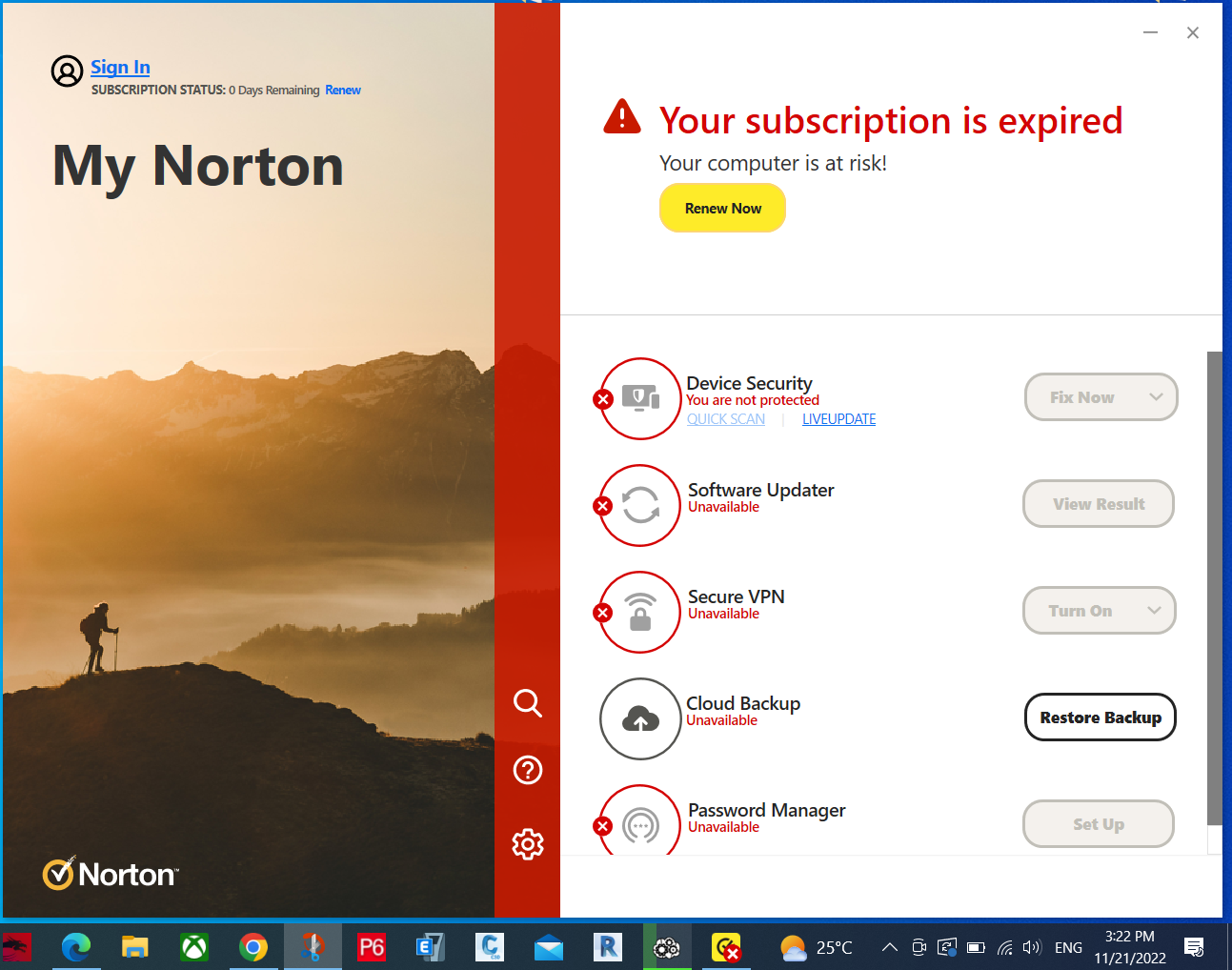Open the help question mark icon
This screenshot has height=970, width=1232.
tap(528, 770)
